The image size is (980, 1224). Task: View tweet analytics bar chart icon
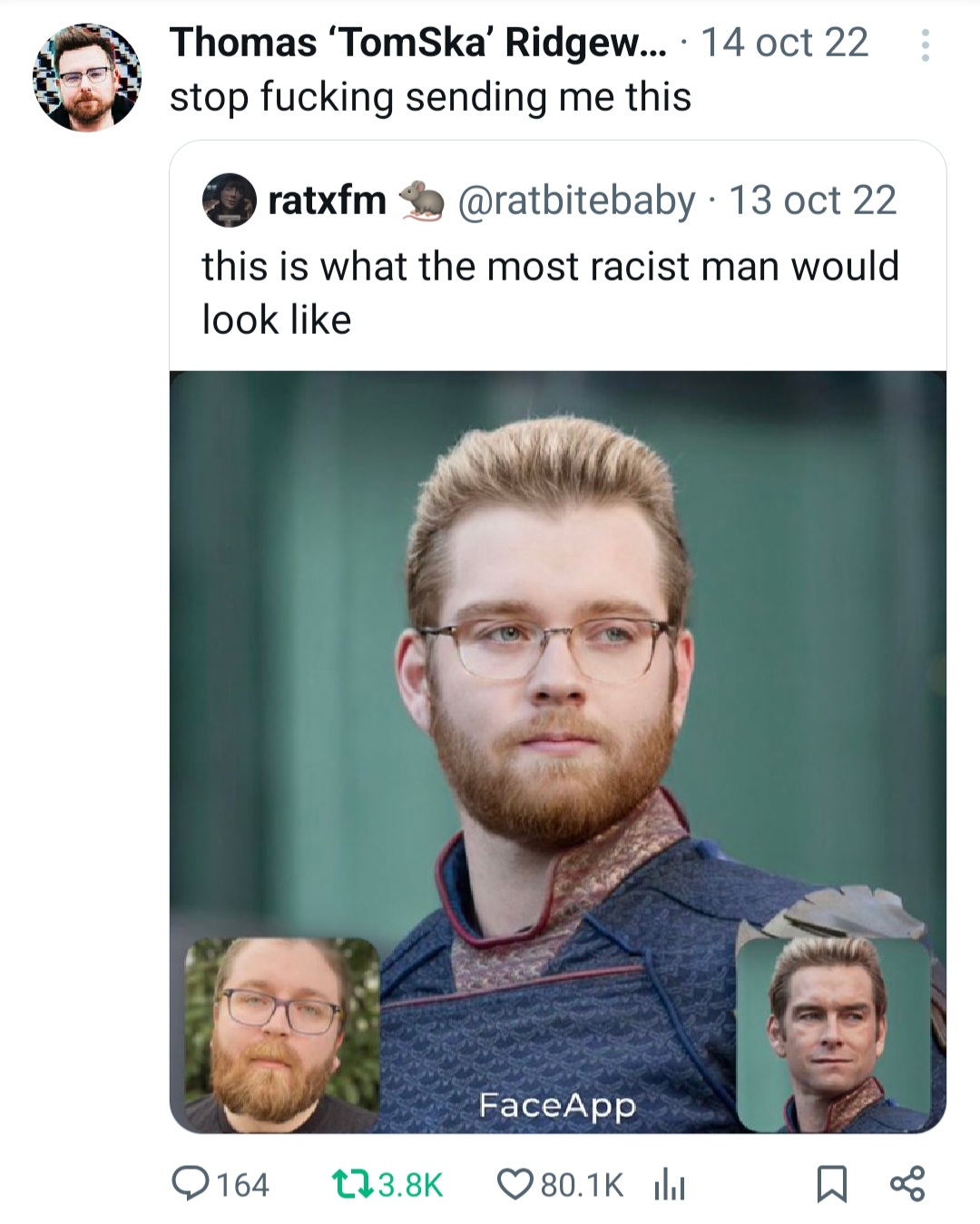(x=669, y=1184)
